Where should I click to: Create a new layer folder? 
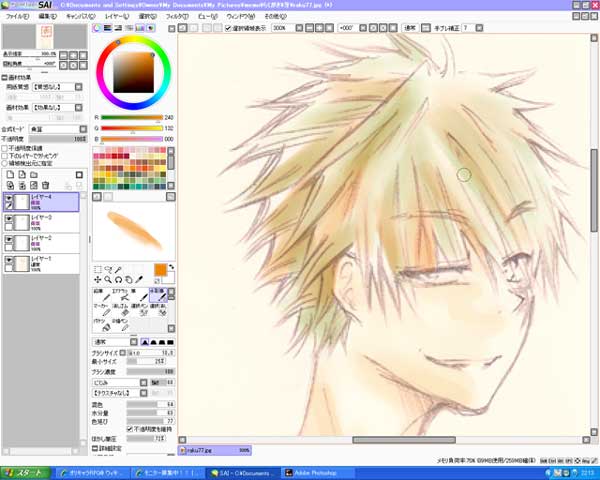34,175
